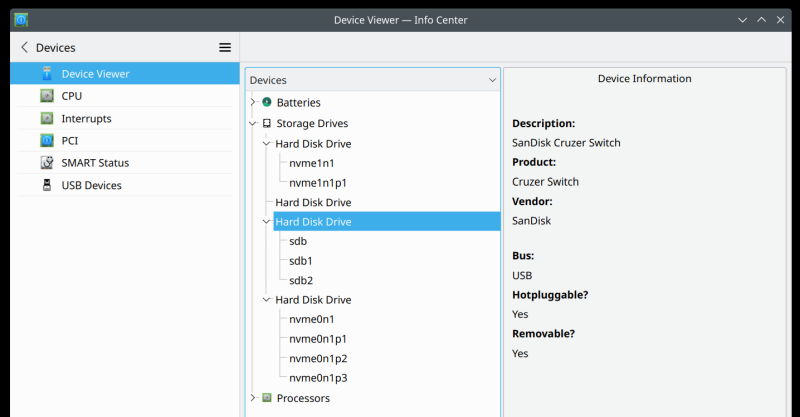Expand the Processors tree node
Image resolution: width=800 pixels, height=417 pixels.
click(253, 398)
